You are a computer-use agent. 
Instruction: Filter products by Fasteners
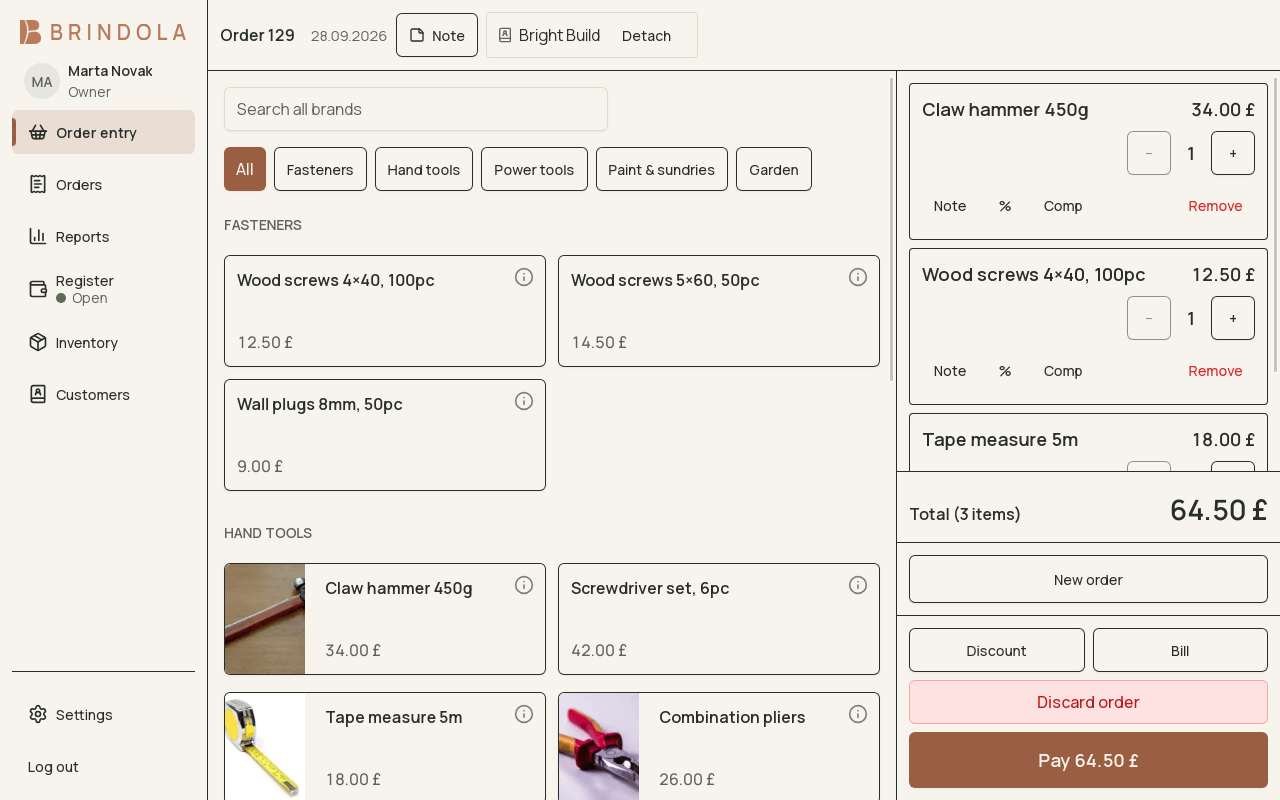click(320, 169)
